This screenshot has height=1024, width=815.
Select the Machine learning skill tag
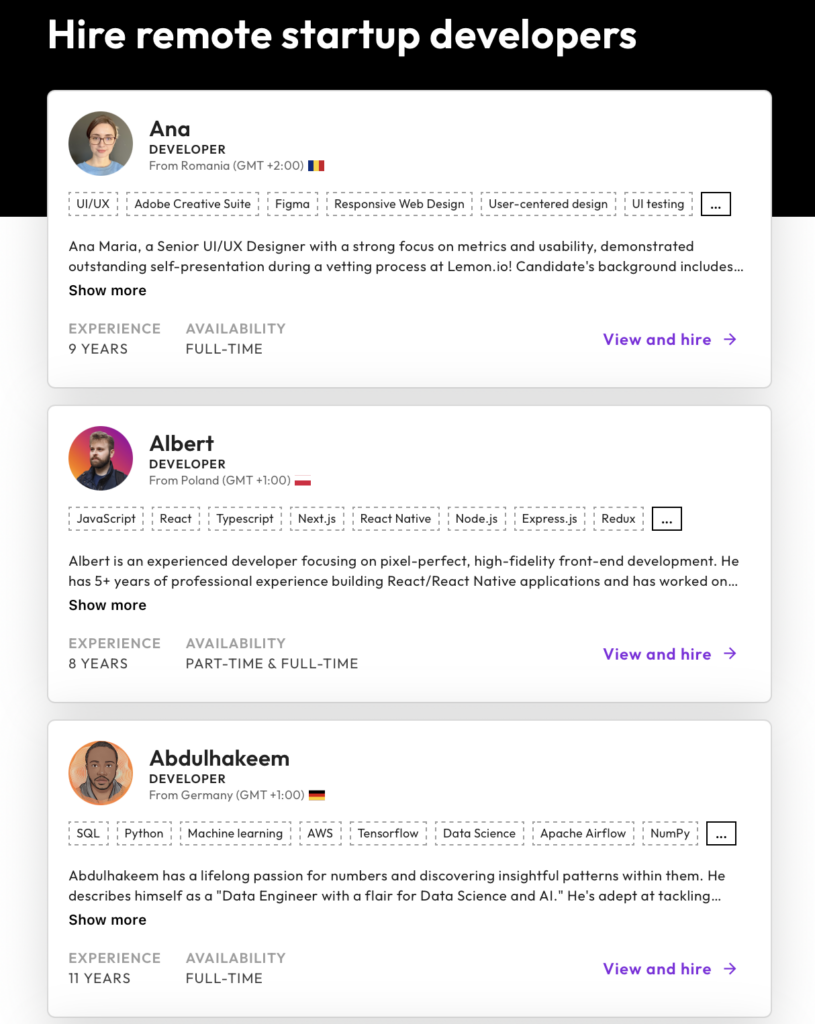pos(235,833)
